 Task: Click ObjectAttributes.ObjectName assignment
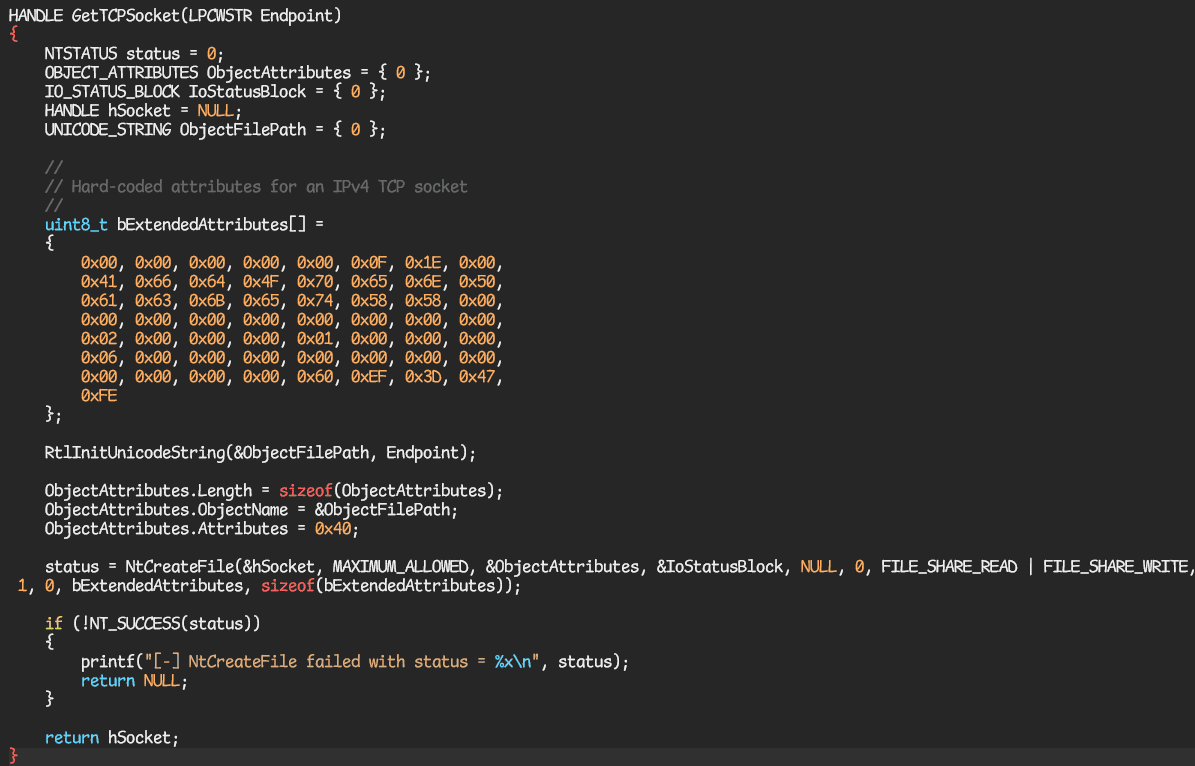251,511
